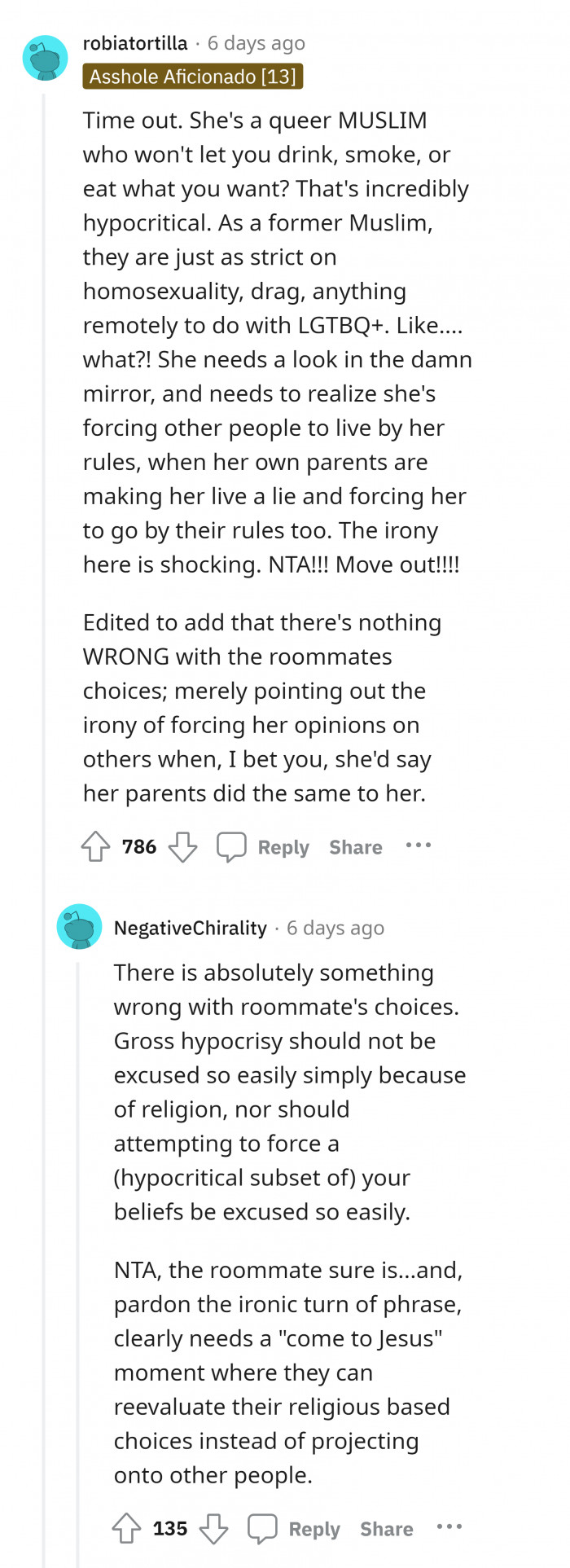This screenshot has width=570, height=1568.
Task: Upvote NegativeChirality's reply
Action: (x=127, y=1529)
